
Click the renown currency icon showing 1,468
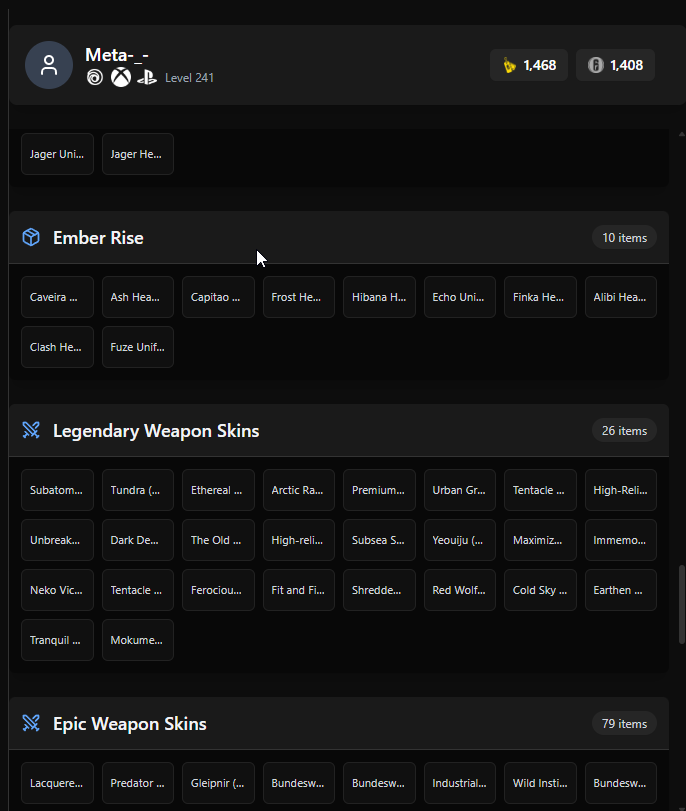510,65
